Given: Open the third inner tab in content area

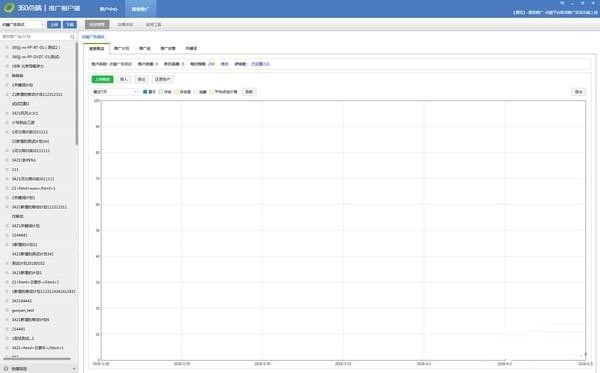Looking at the screenshot, I should tap(145, 49).
